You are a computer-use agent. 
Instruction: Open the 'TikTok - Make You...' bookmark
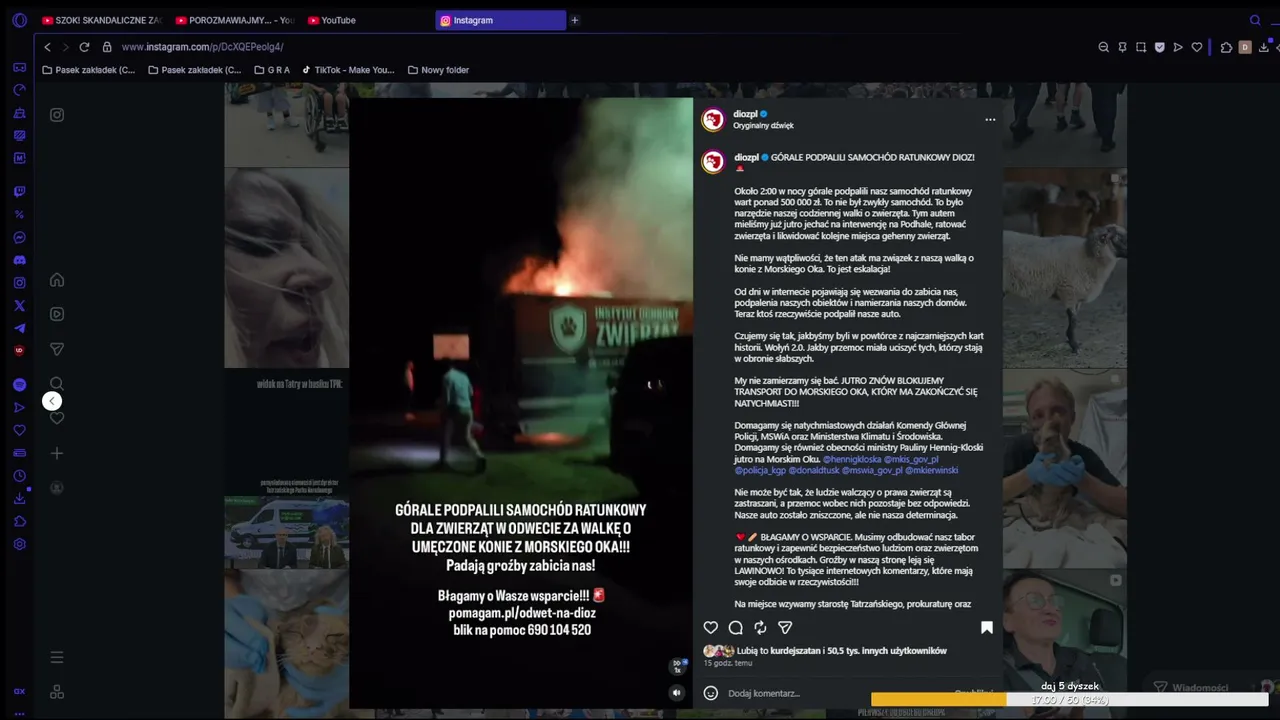pyautogui.click(x=348, y=70)
